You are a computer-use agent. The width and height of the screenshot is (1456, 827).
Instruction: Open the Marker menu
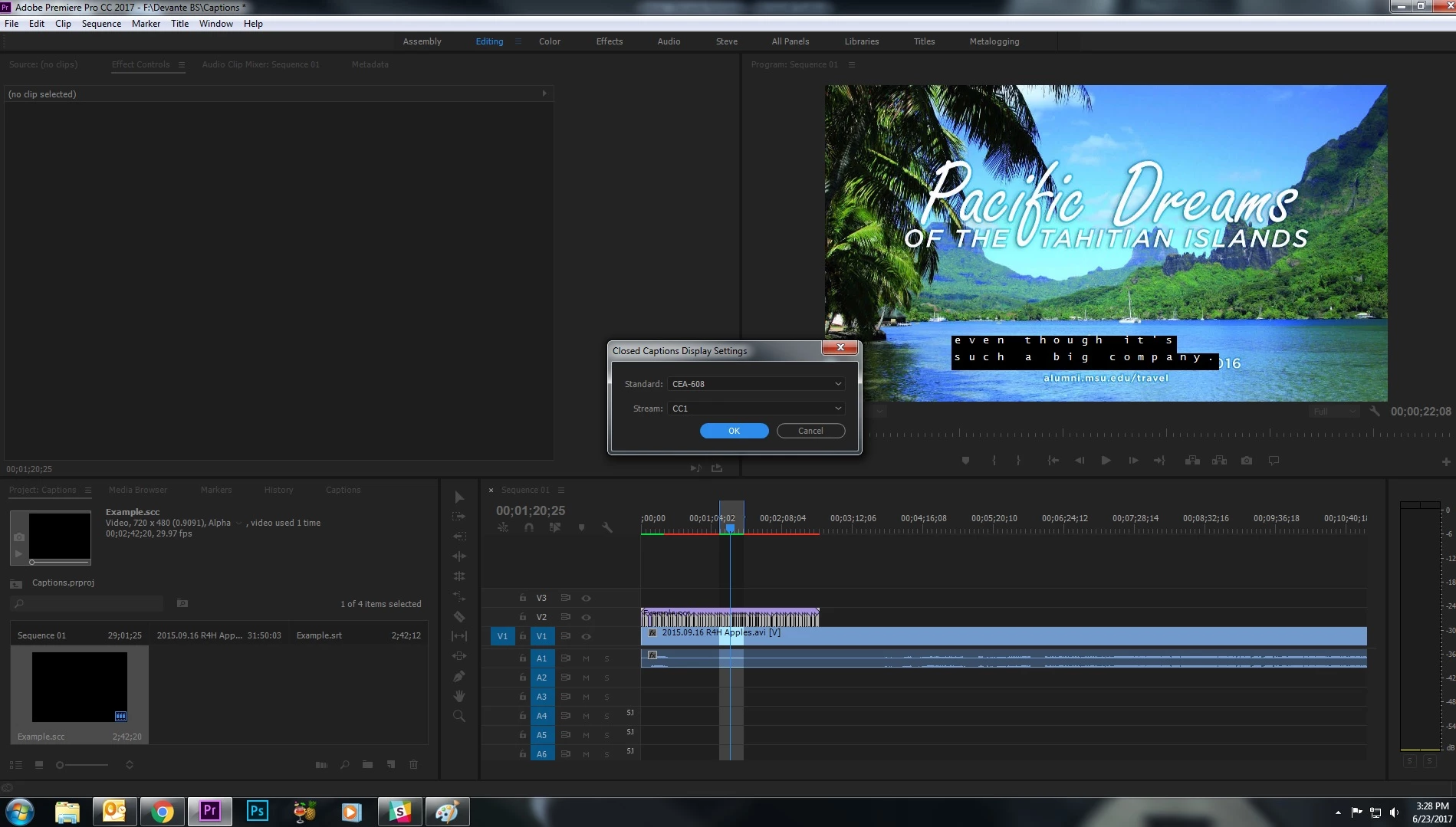146,24
